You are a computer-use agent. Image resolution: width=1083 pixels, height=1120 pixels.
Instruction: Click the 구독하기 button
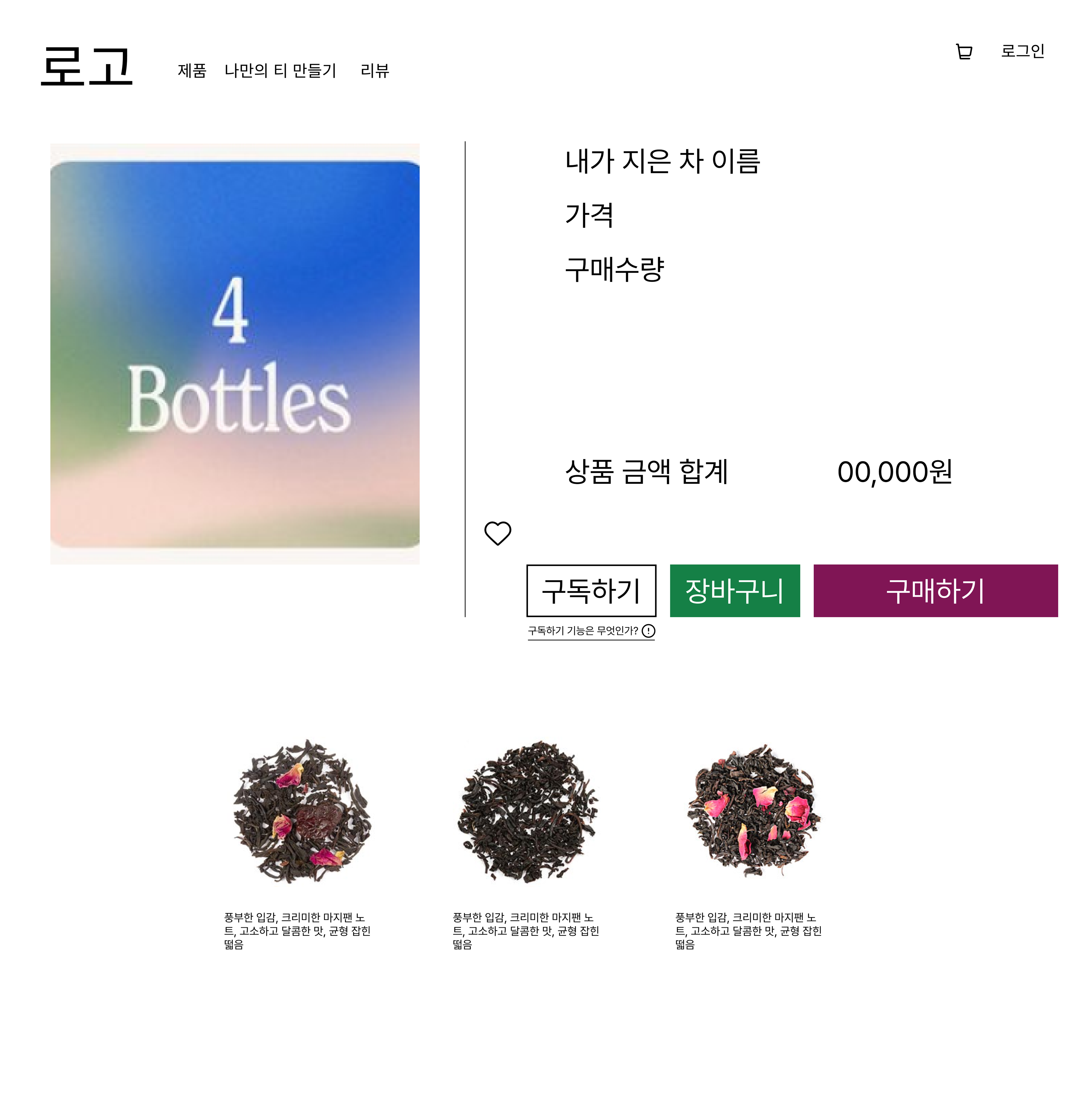(591, 591)
